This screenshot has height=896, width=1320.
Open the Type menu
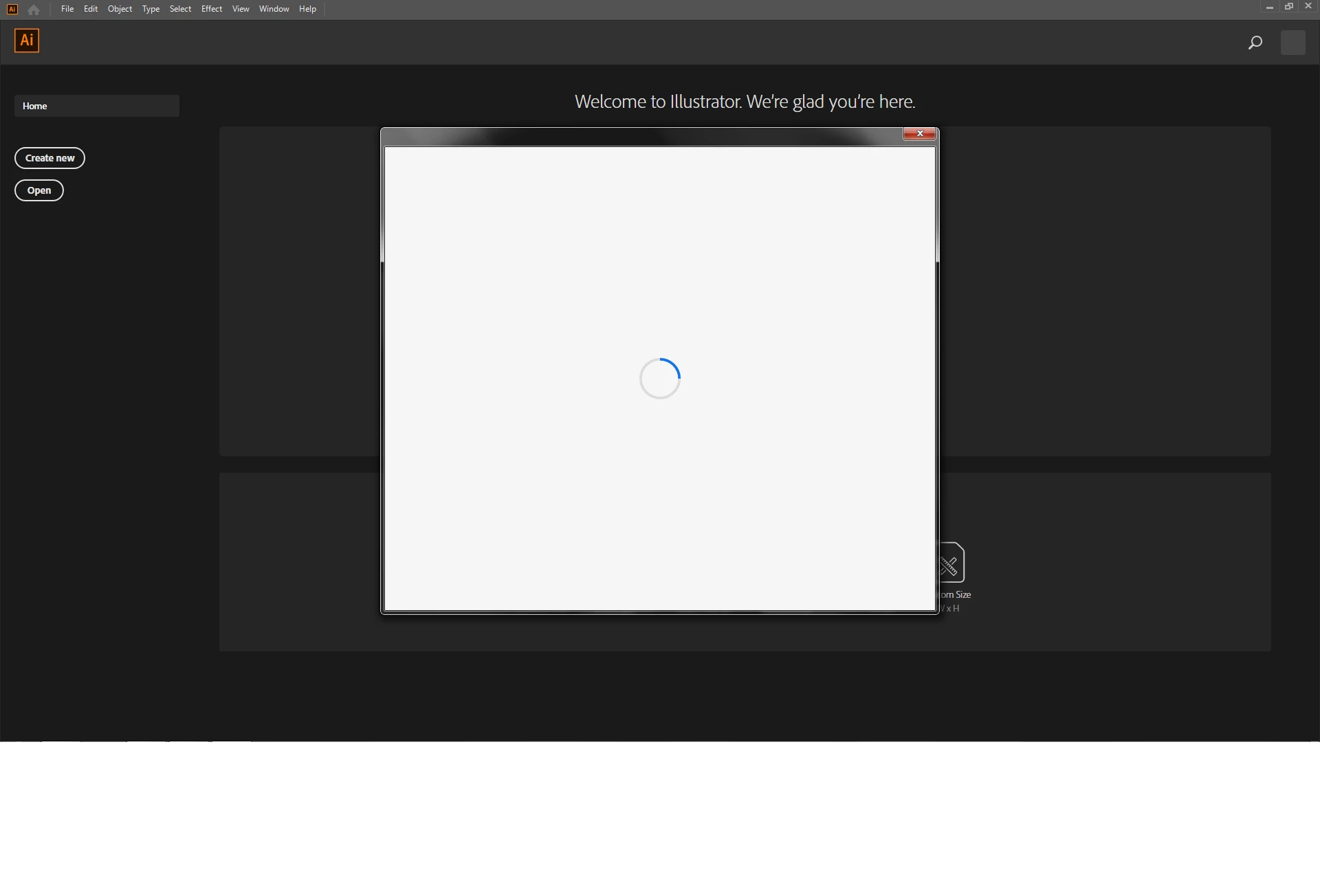(151, 9)
